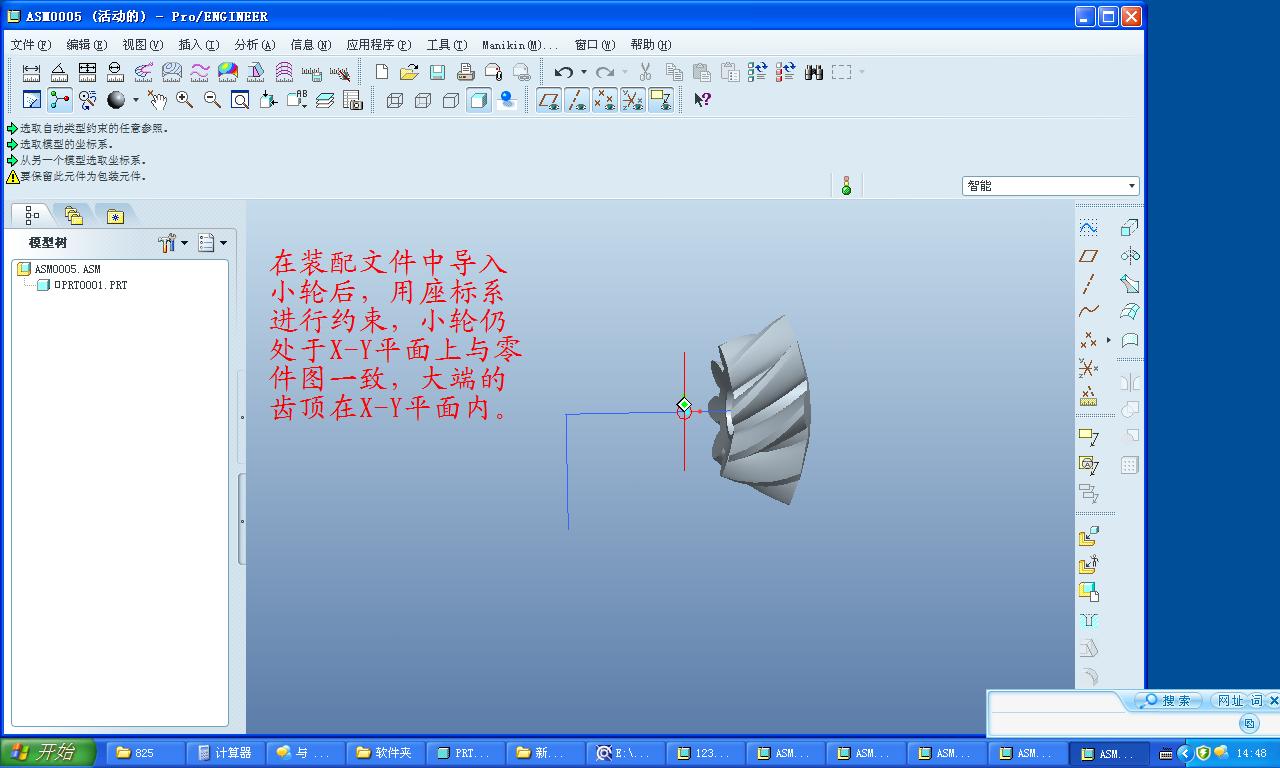The width and height of the screenshot is (1280, 768).
Task: Click the What's This help cursor
Action: pos(702,100)
